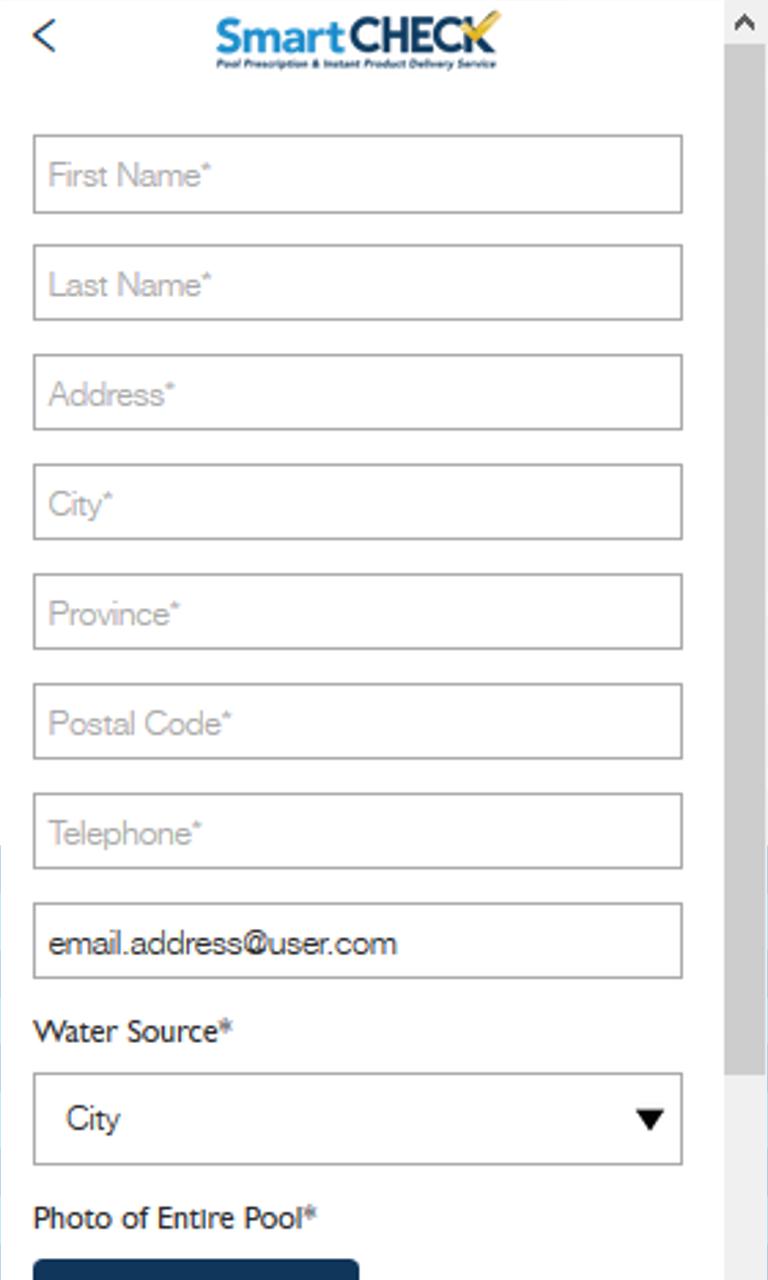Select the Telephone field
This screenshot has height=1280, width=768.
click(357, 831)
